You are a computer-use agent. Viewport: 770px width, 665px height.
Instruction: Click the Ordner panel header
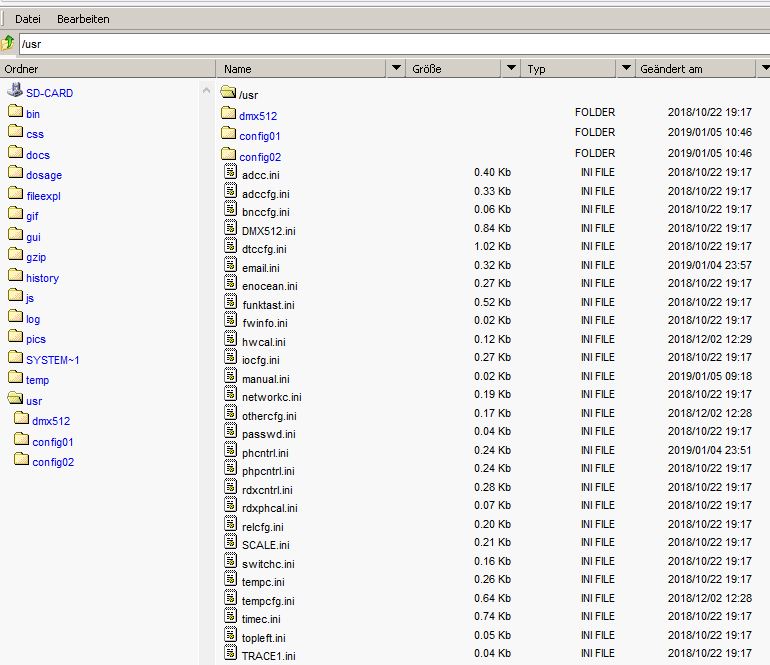pyautogui.click(x=108, y=69)
